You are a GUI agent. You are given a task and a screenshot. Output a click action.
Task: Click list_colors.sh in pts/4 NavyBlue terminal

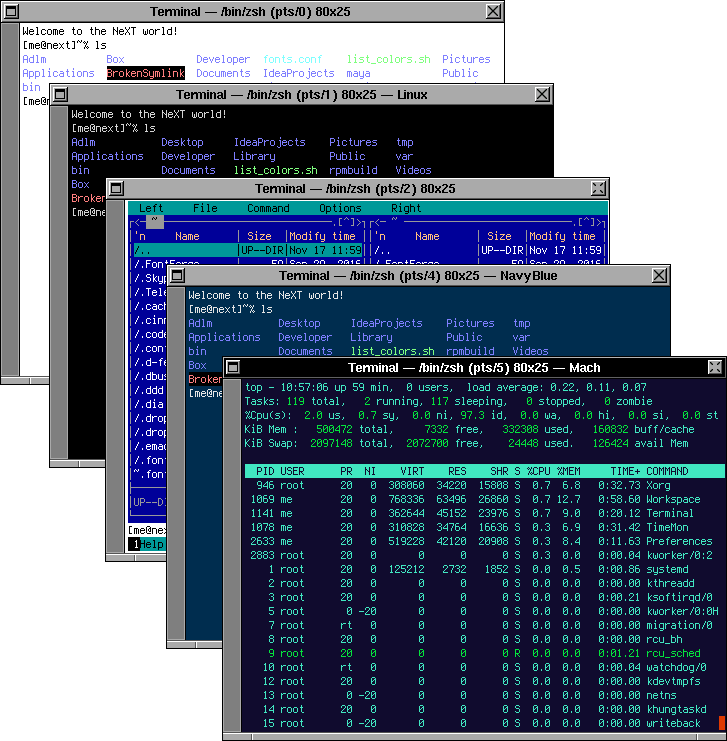pyautogui.click(x=392, y=351)
